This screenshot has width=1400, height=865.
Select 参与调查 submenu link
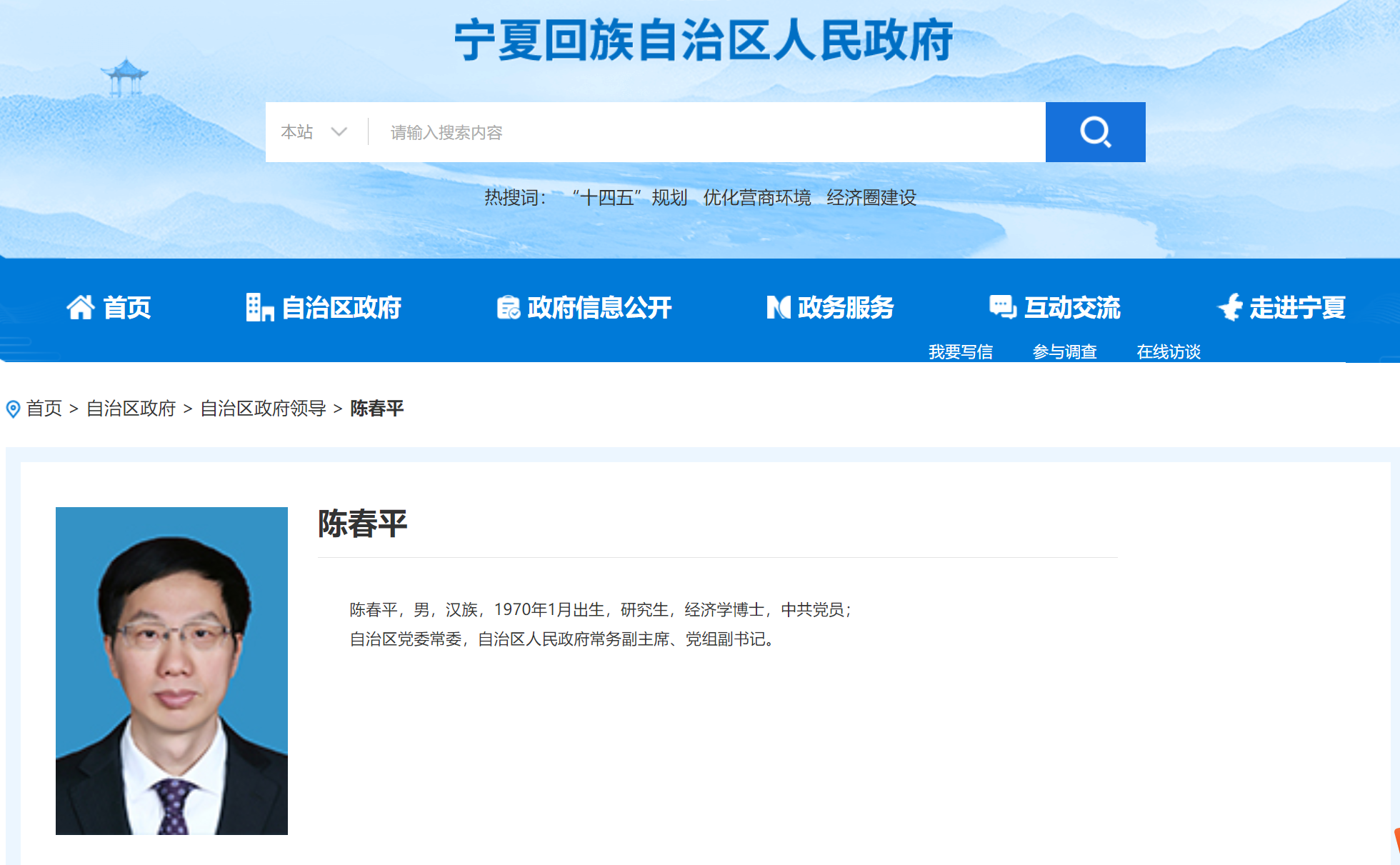1065,351
